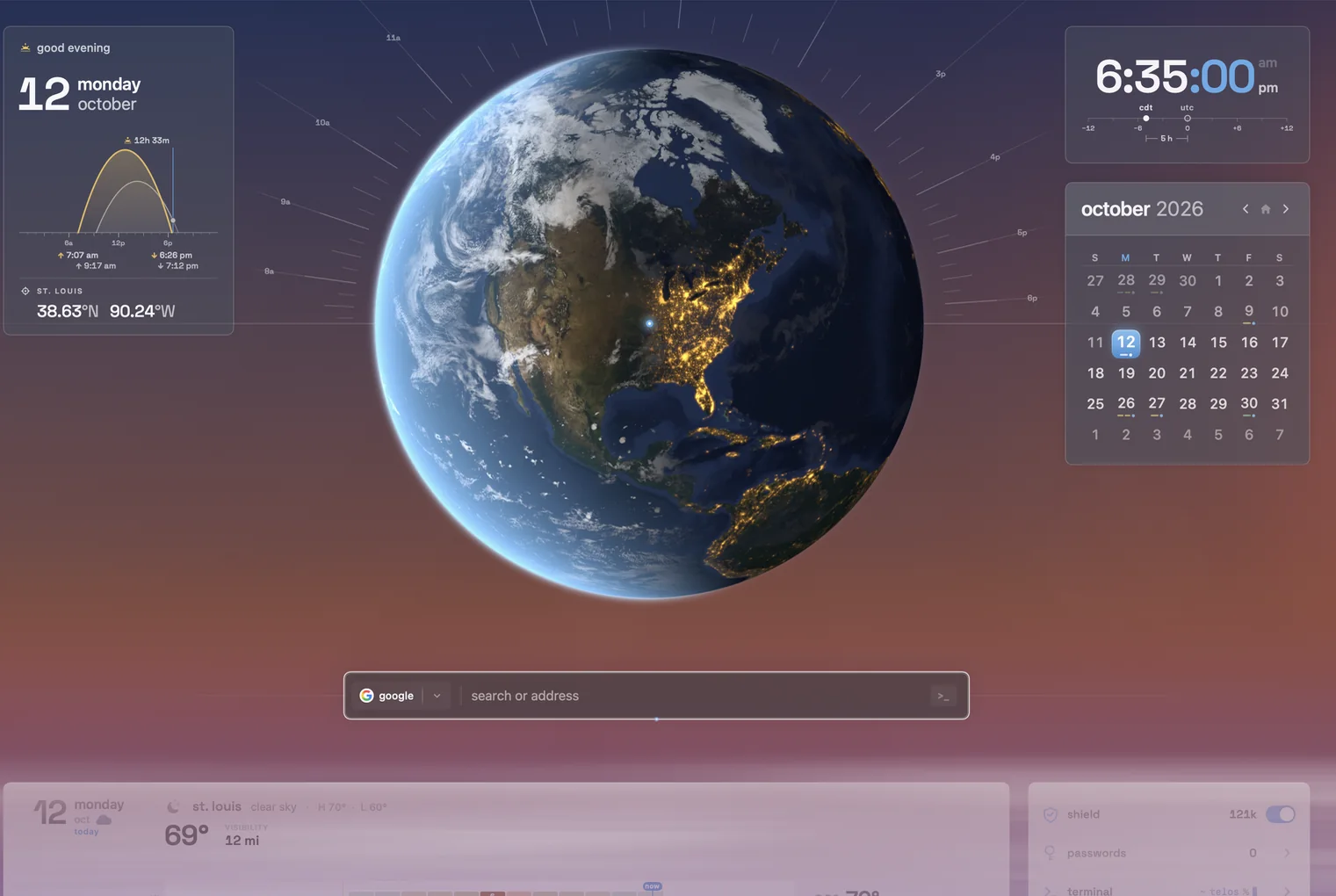Viewport: 1336px width, 896px height.
Task: Toggle the shield switch off
Action: tap(1281, 814)
